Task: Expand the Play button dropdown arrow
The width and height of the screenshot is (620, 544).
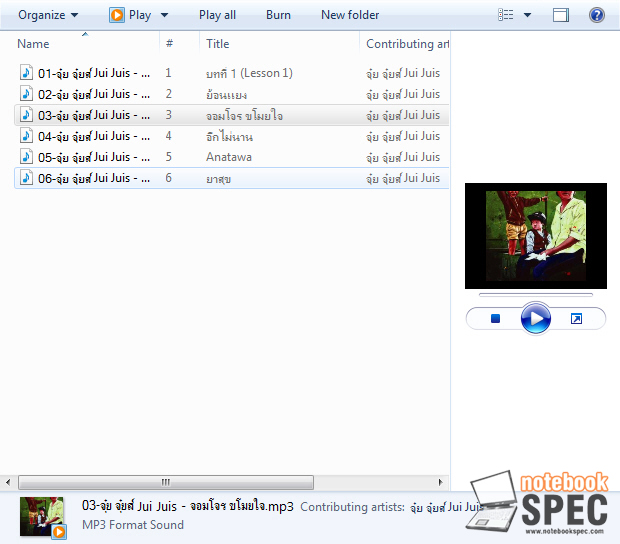Action: click(165, 15)
